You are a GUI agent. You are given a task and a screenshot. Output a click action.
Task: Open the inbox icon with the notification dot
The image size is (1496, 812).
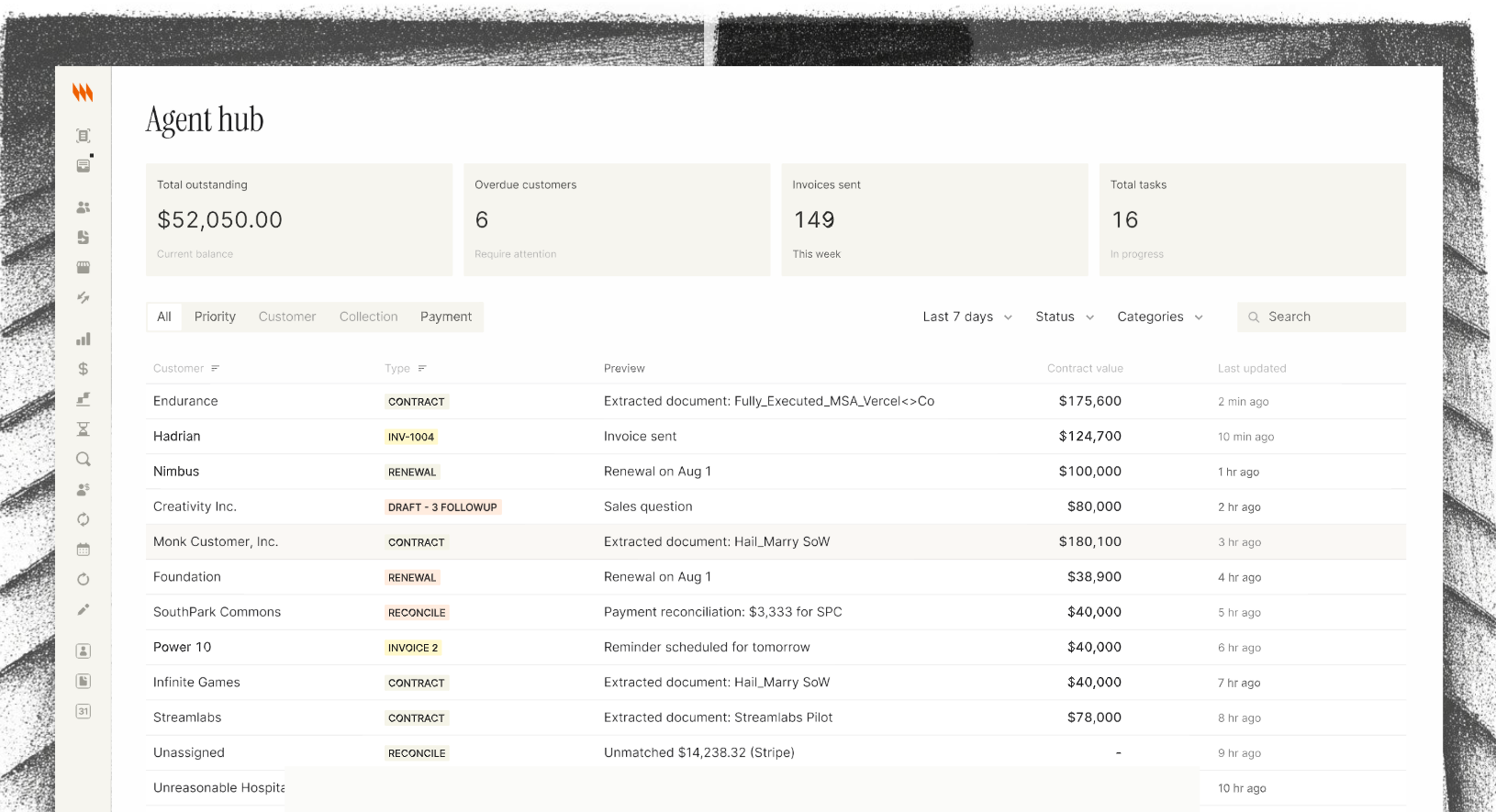[84, 166]
